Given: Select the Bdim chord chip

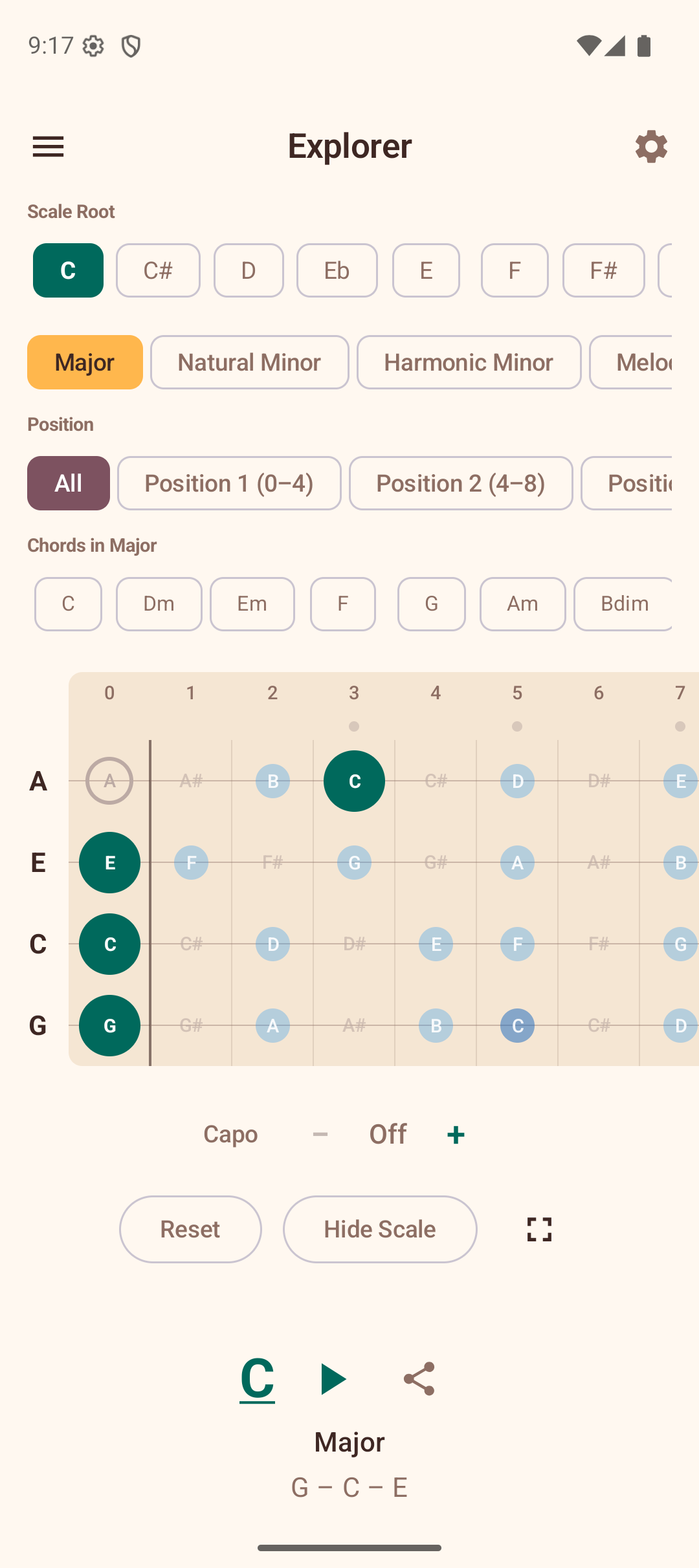Looking at the screenshot, I should (x=623, y=604).
